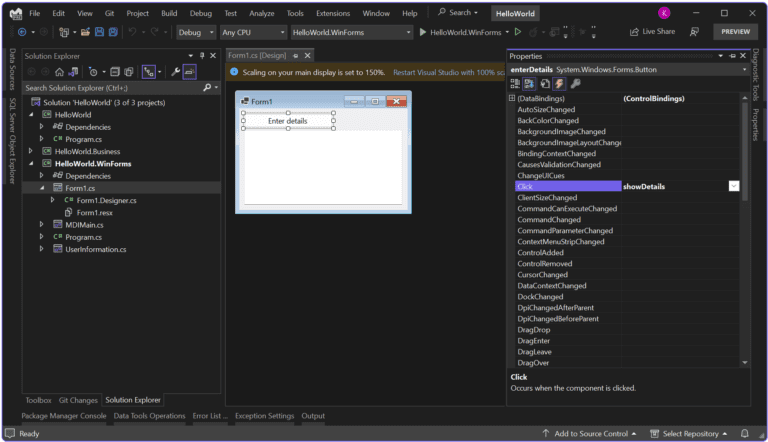Open the Package Manager Console tab
This screenshot has height=442, width=768.
64,416
